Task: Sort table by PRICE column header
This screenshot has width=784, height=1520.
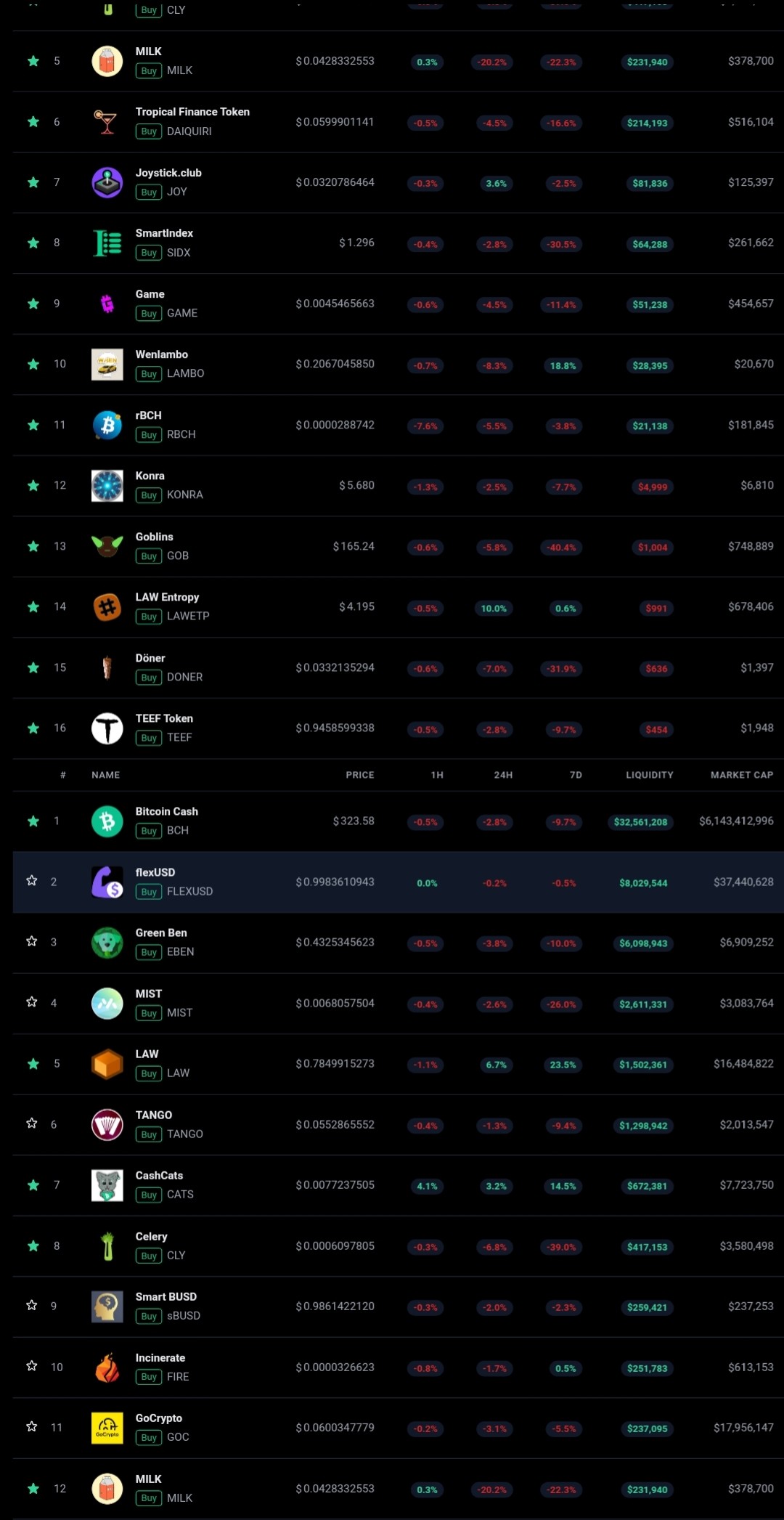Action: (360, 775)
